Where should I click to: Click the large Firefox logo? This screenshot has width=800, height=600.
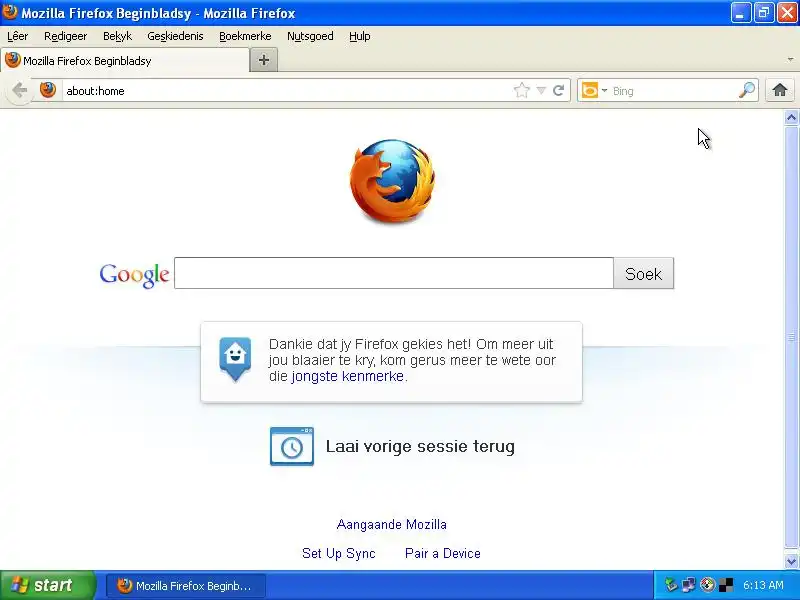pos(392,182)
